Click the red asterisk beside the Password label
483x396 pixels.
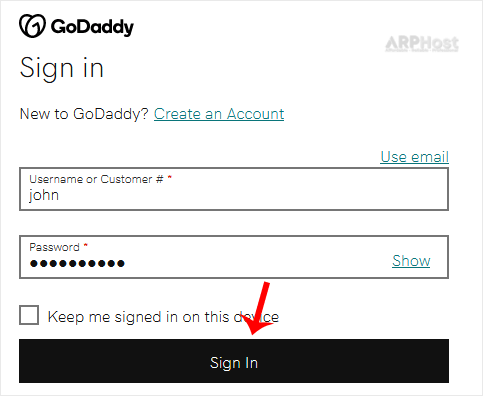click(85, 245)
